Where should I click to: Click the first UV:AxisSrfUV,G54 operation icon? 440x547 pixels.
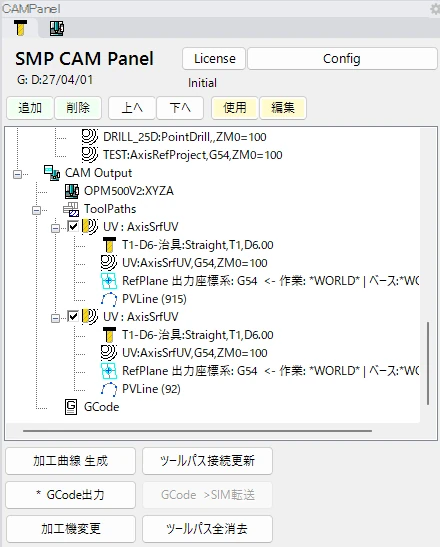tap(109, 263)
